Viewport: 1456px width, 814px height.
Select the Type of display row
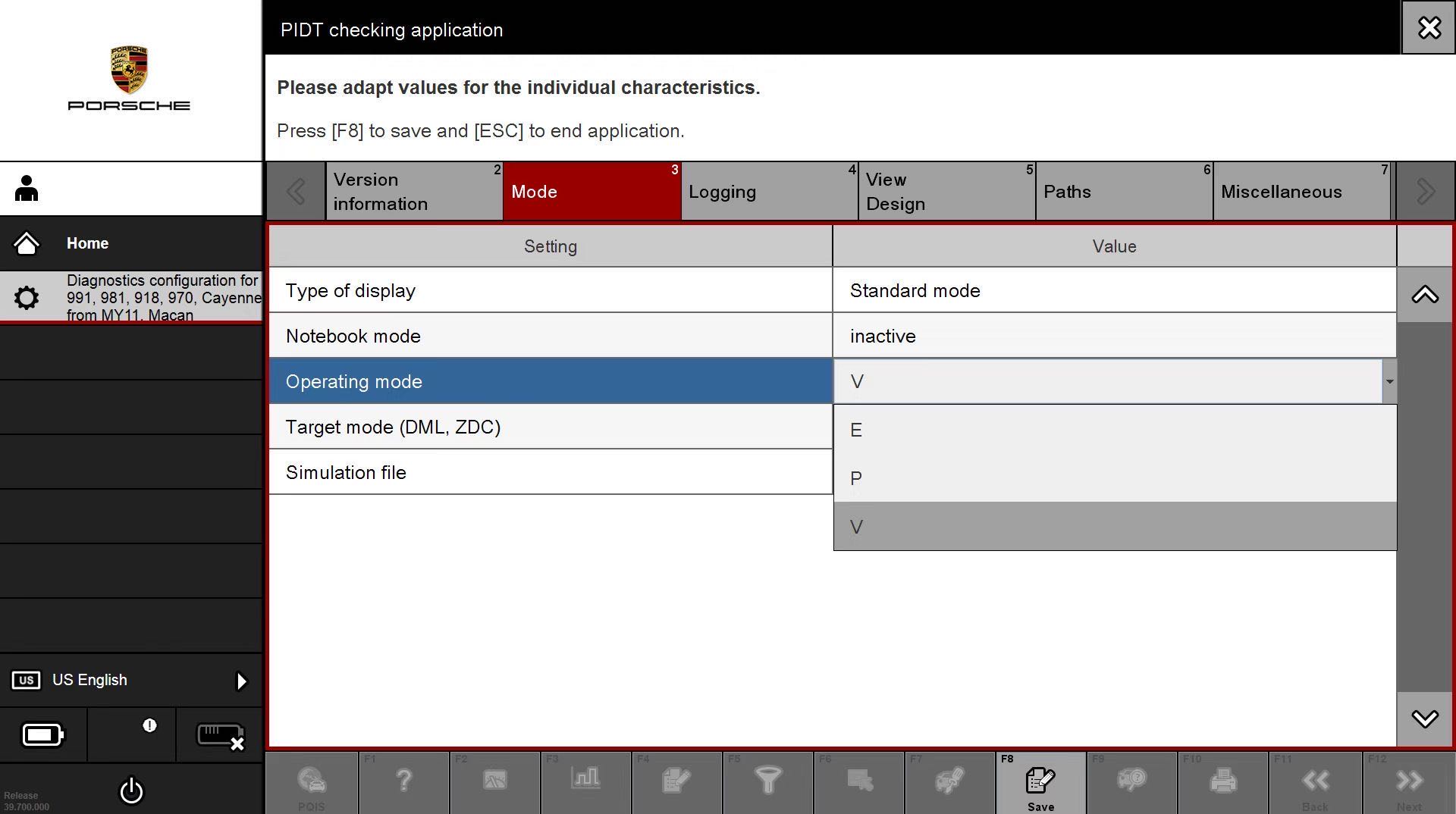[x=551, y=290]
